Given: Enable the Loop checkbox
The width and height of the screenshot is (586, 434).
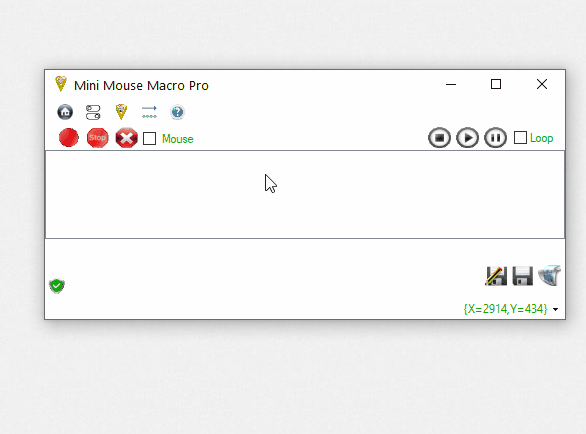Looking at the screenshot, I should coord(520,138).
